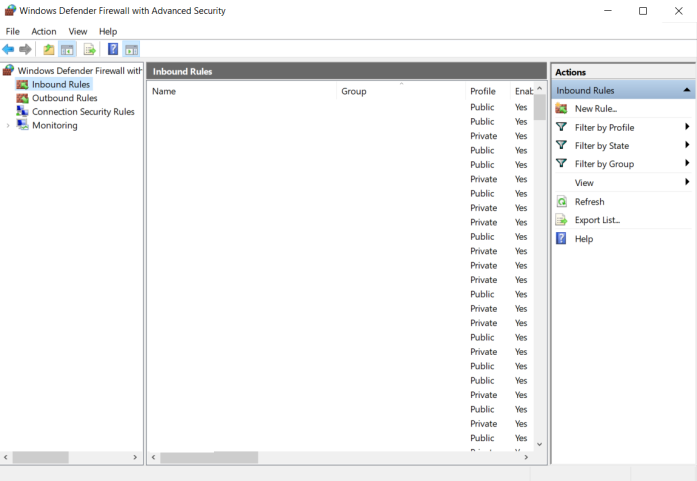The width and height of the screenshot is (697, 481).
Task: Click the Refresh icon in Actions pane
Action: pyautogui.click(x=562, y=201)
